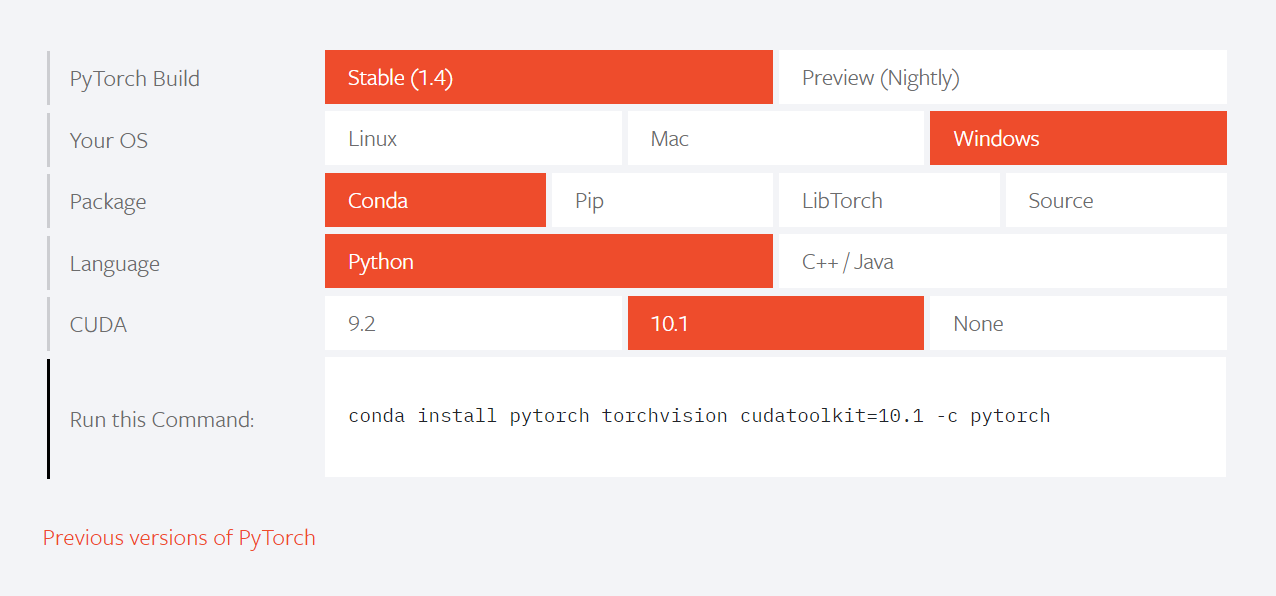
Task: Choose Mac as the OS
Action: point(775,138)
